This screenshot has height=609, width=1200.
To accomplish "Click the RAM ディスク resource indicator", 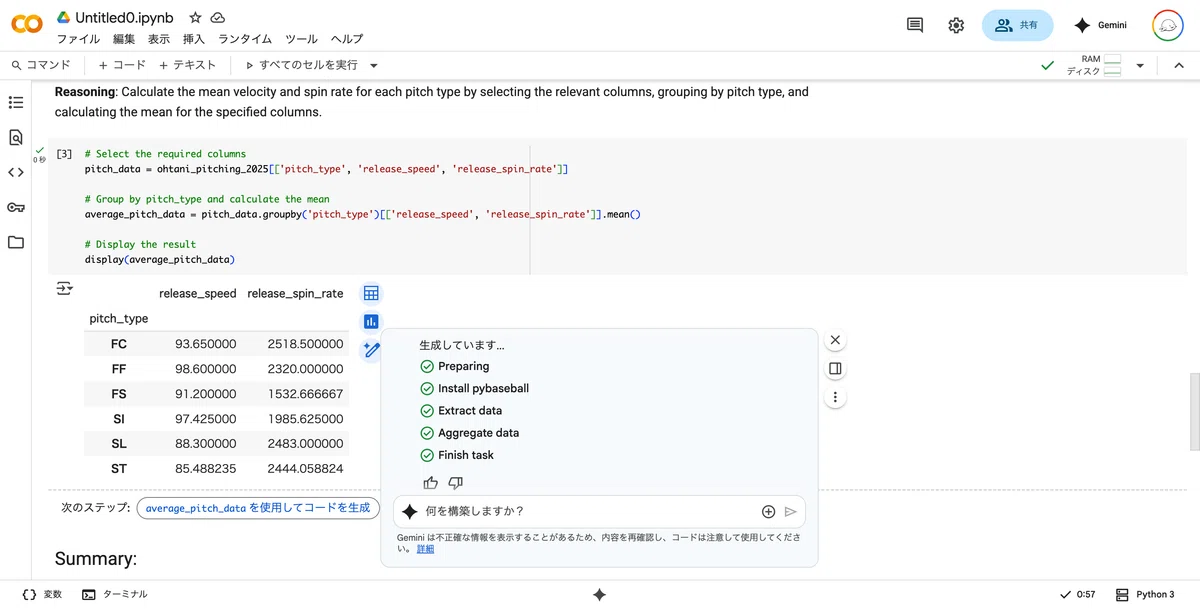I will pos(1093,65).
